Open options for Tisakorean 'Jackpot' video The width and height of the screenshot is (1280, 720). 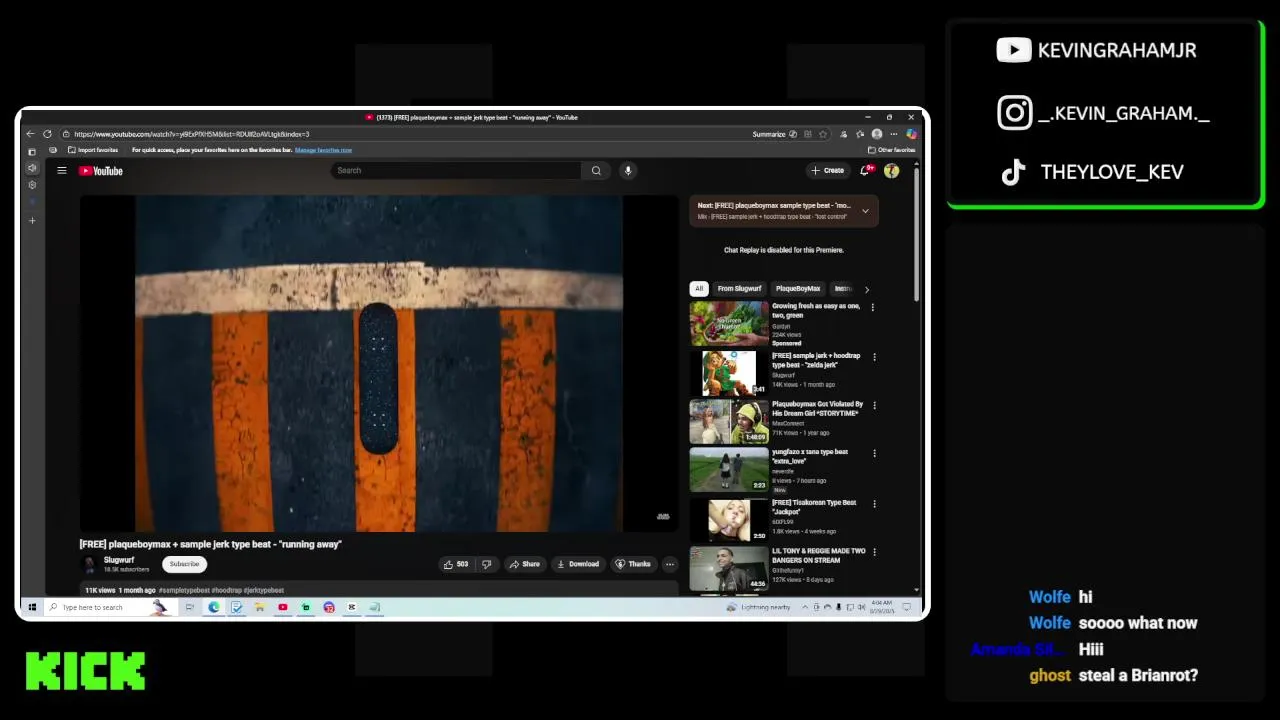coord(874,503)
